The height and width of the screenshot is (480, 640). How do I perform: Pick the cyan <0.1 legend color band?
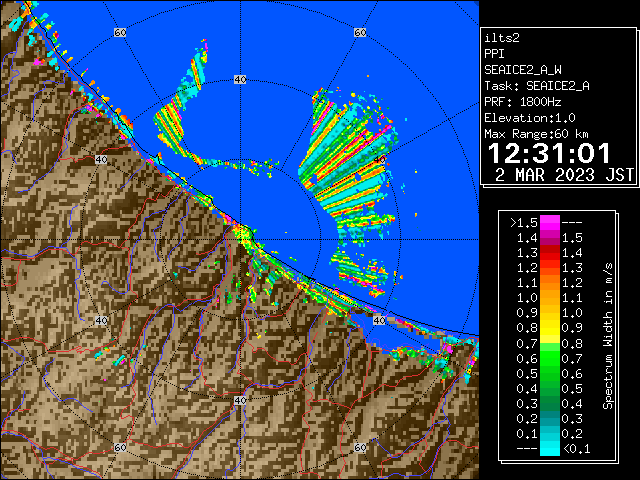point(550,448)
